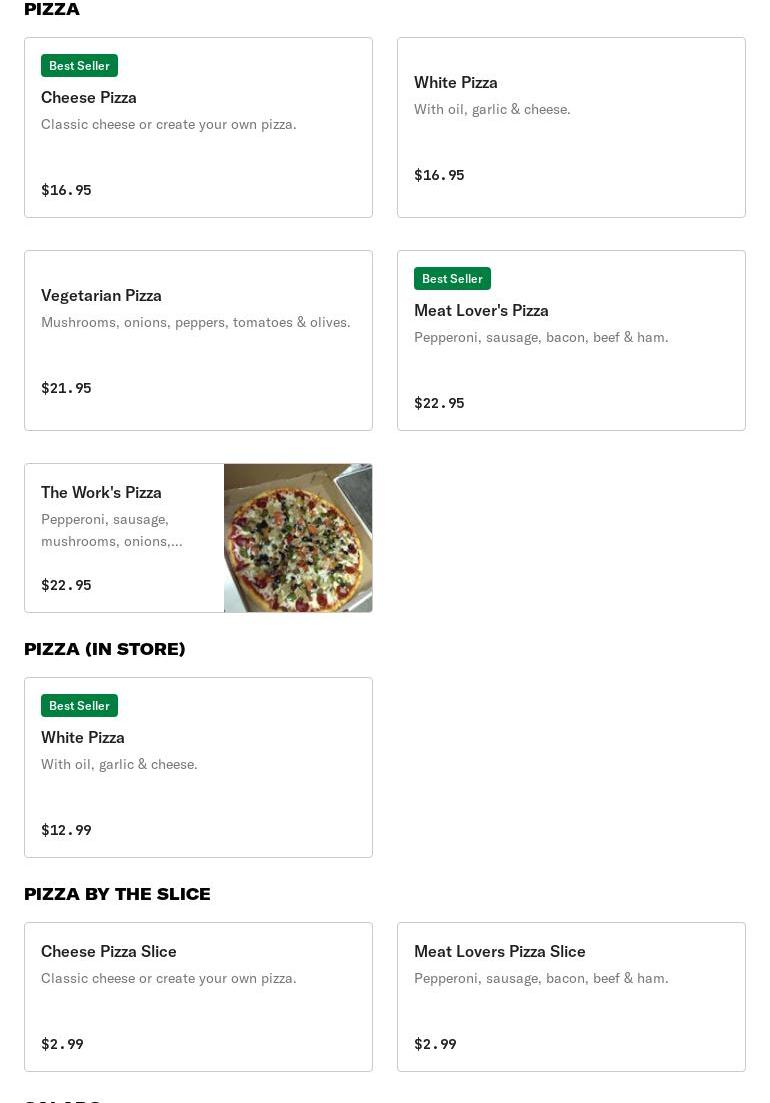The image size is (770, 1103).
Task: Select in-store White Pizza for $12.99
Action: click(x=198, y=767)
